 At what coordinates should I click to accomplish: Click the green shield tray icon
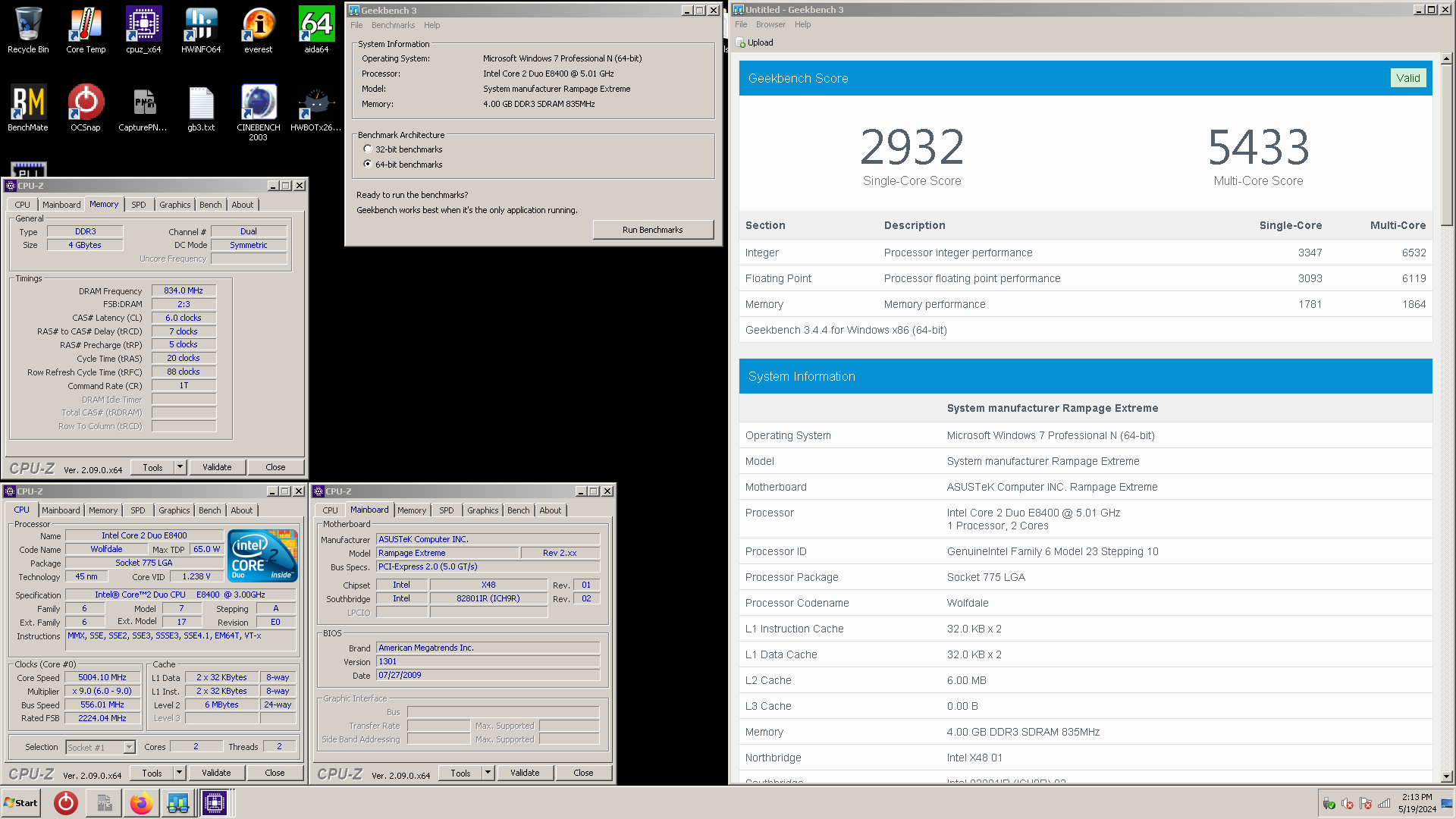click(1329, 803)
